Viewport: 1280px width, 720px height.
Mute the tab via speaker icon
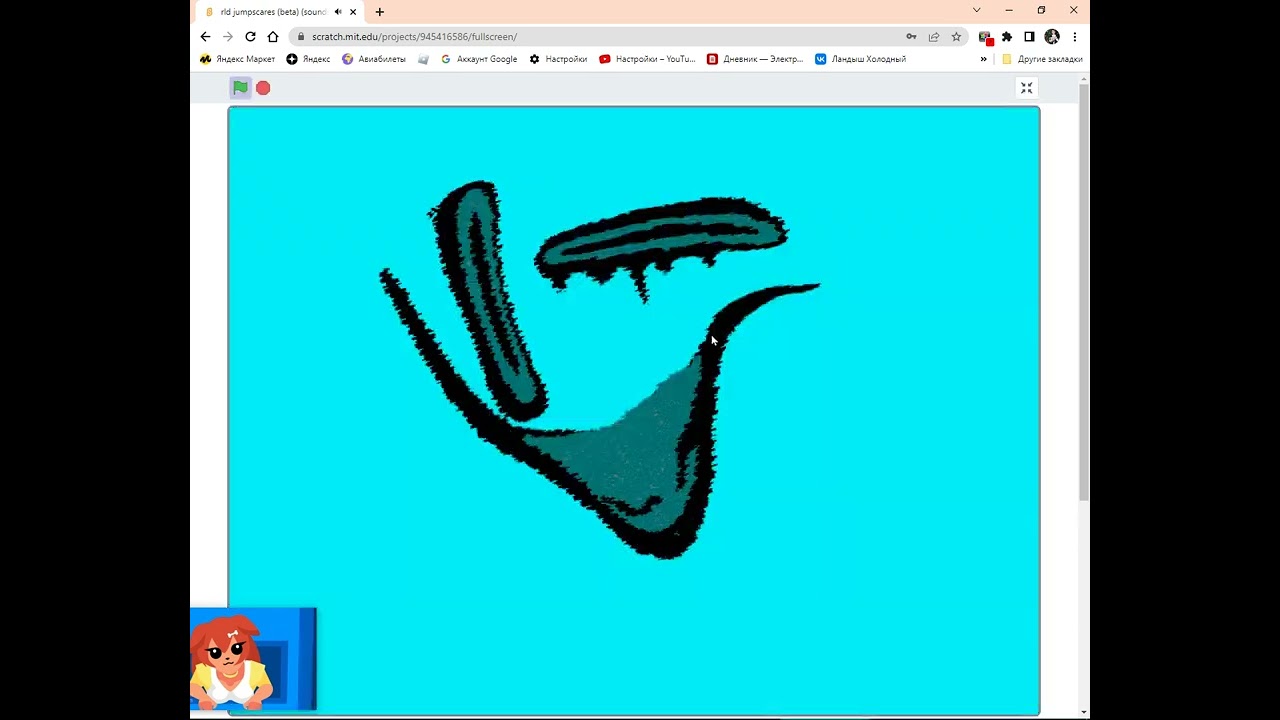tap(338, 12)
